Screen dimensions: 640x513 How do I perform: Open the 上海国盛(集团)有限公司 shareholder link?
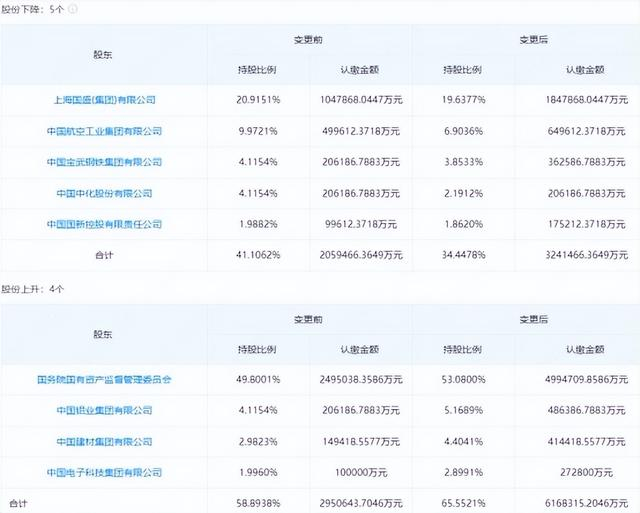pos(104,100)
